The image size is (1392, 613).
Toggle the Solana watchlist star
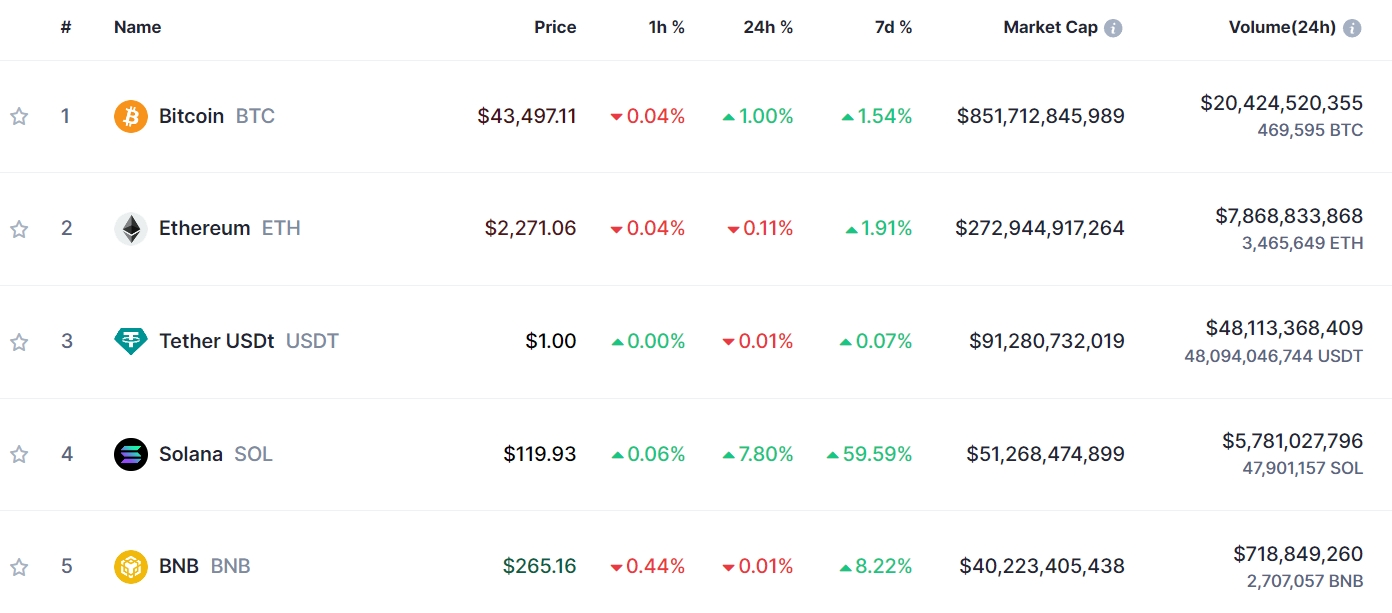point(19,454)
